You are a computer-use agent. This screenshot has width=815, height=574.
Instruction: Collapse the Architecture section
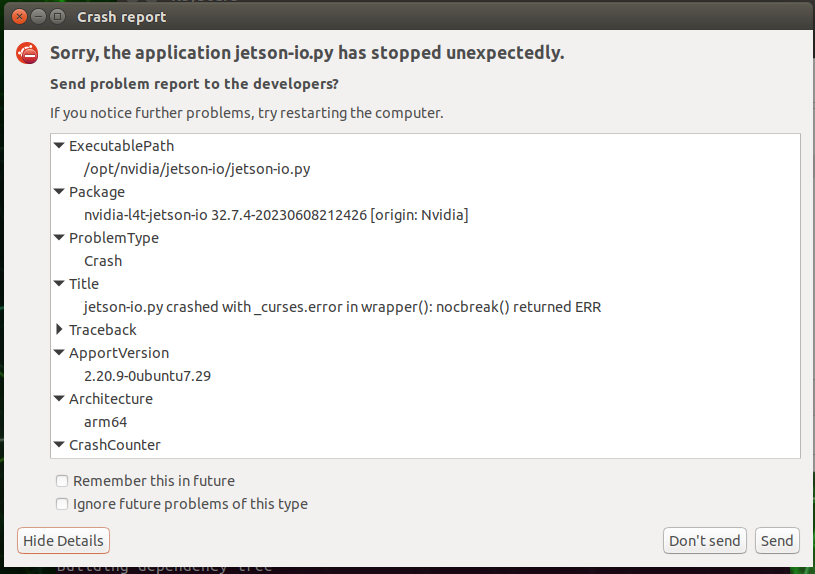pyautogui.click(x=59, y=399)
